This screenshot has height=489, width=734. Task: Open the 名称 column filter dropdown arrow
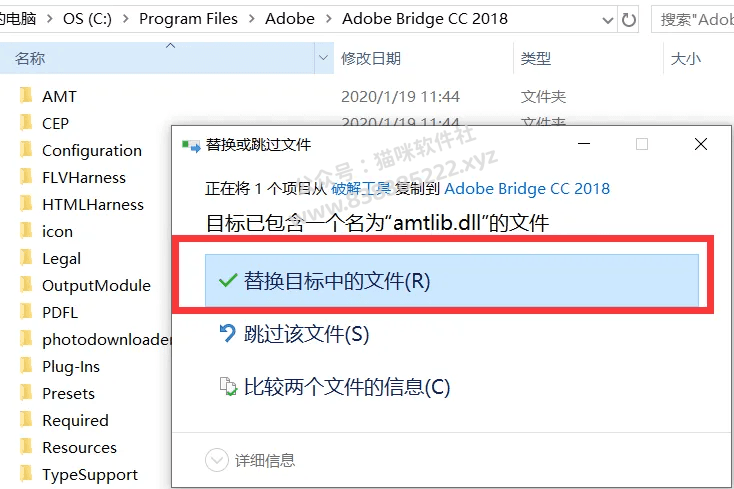tap(323, 58)
